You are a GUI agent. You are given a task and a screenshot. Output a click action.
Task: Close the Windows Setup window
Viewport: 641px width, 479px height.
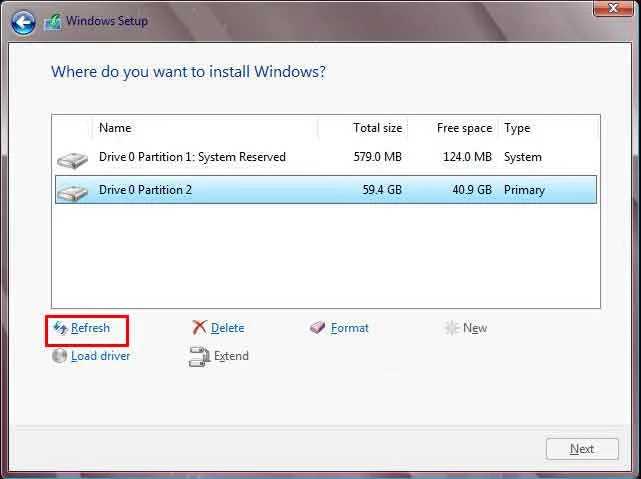coord(613,8)
